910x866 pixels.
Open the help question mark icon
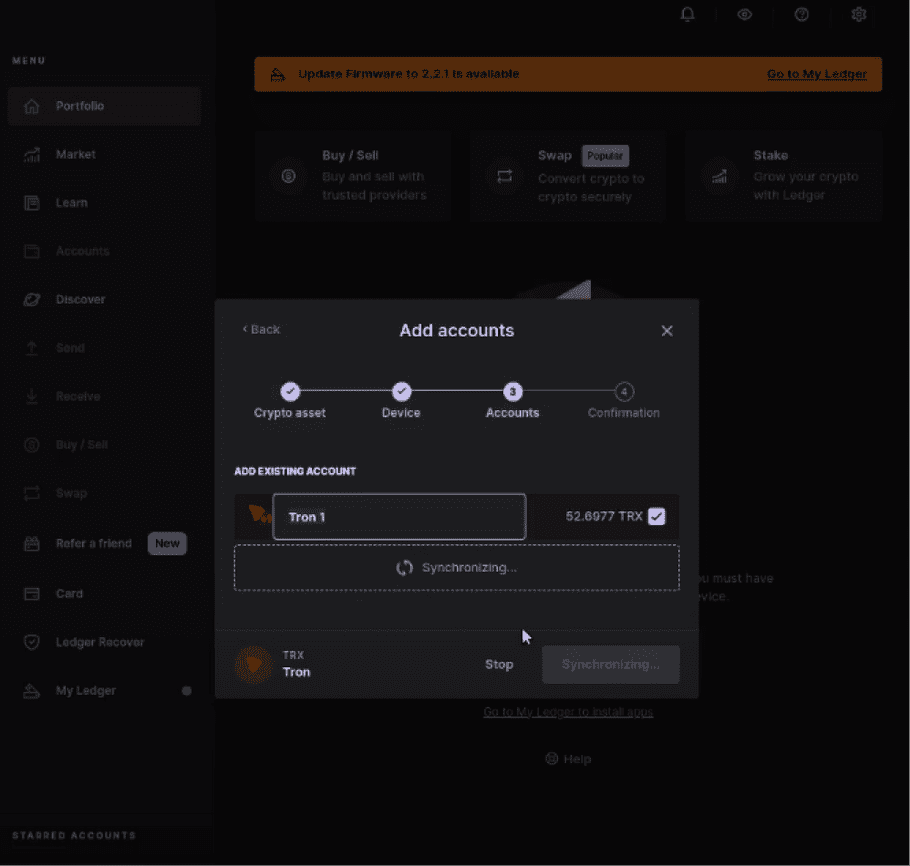pyautogui.click(x=801, y=14)
